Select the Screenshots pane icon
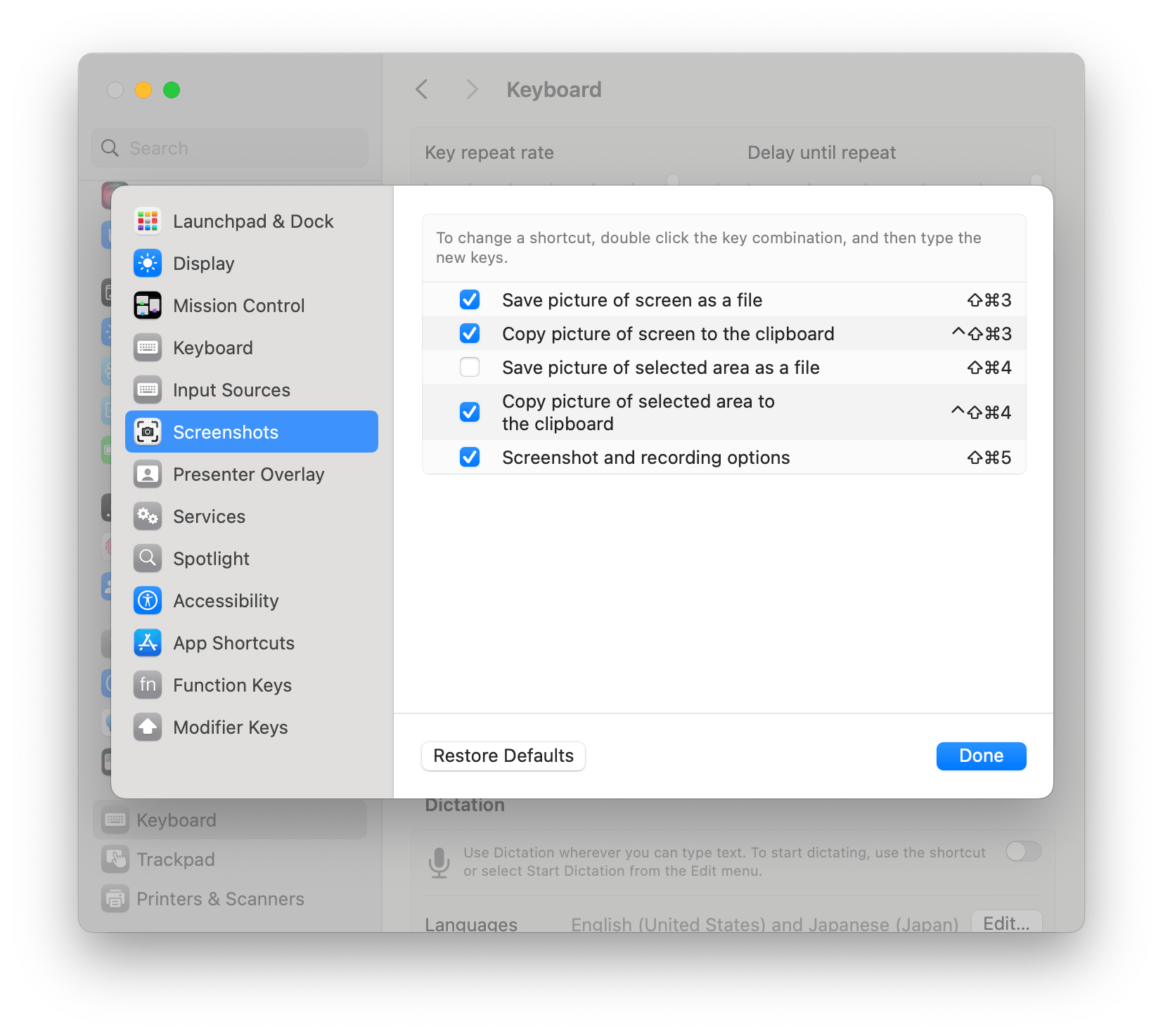This screenshot has height=1036, width=1163. [148, 432]
